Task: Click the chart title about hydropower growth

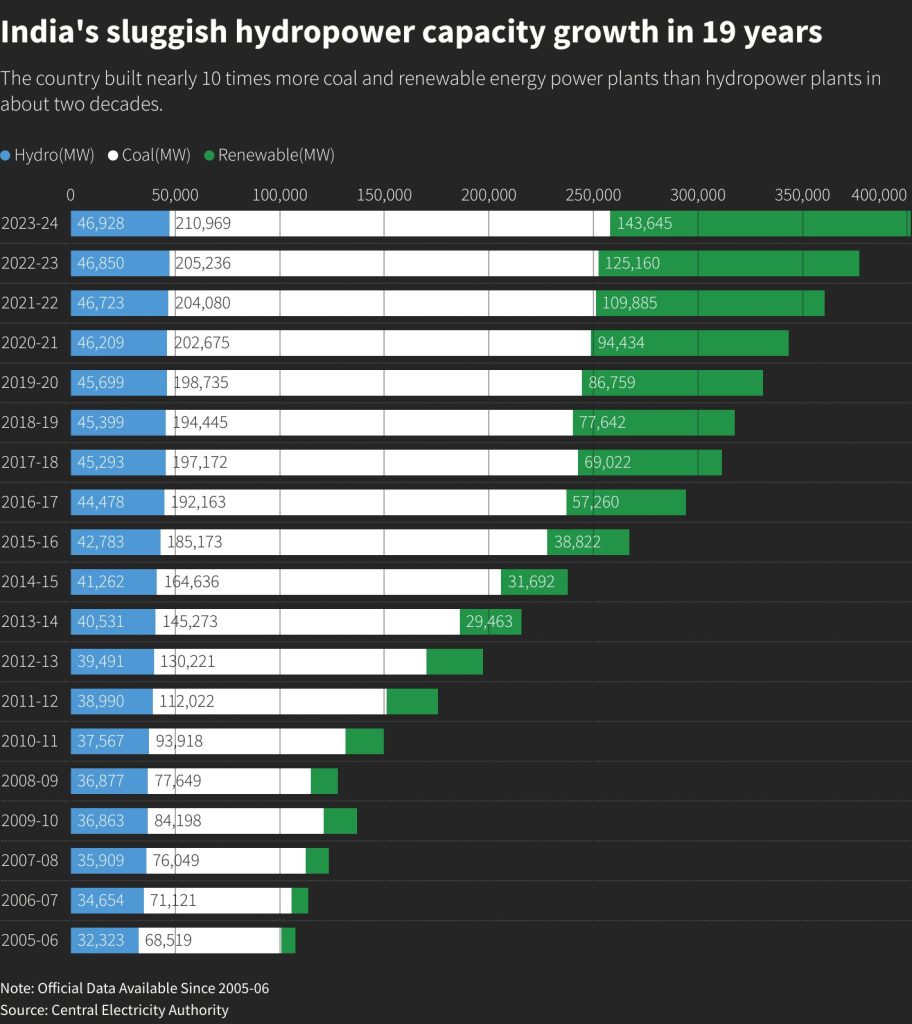Action: tap(411, 32)
